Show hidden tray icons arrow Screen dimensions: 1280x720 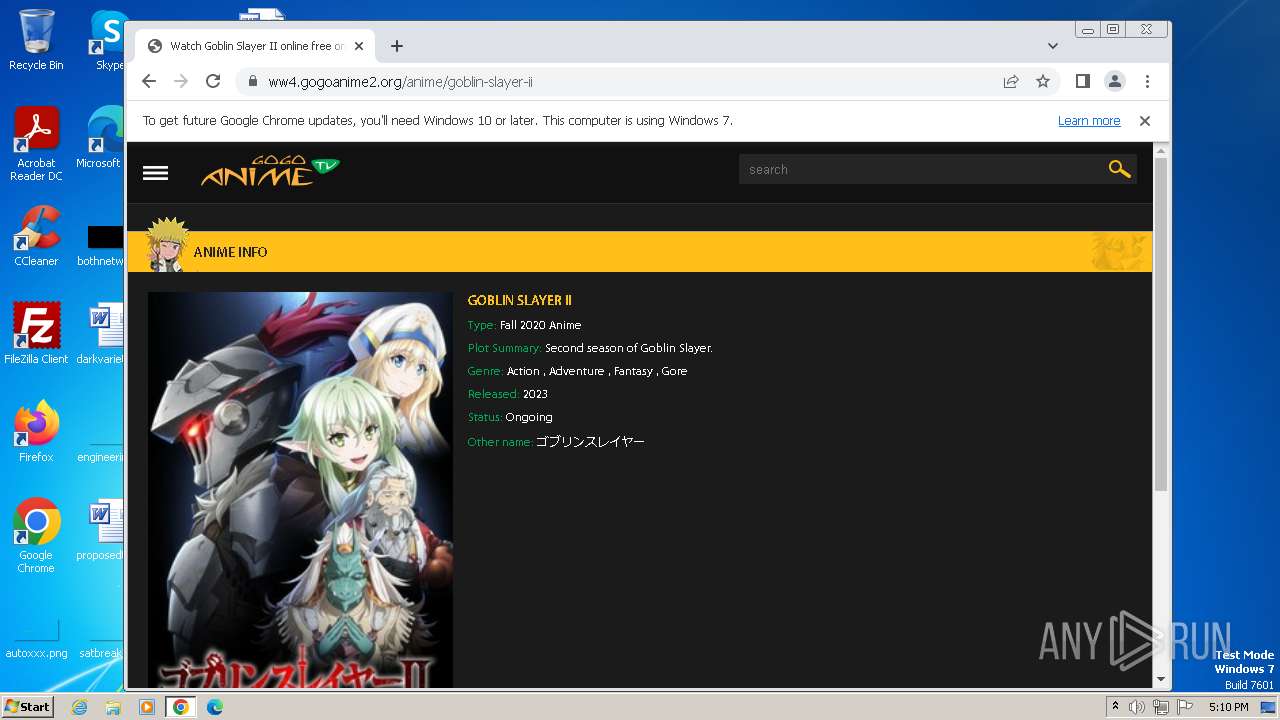(1115, 707)
